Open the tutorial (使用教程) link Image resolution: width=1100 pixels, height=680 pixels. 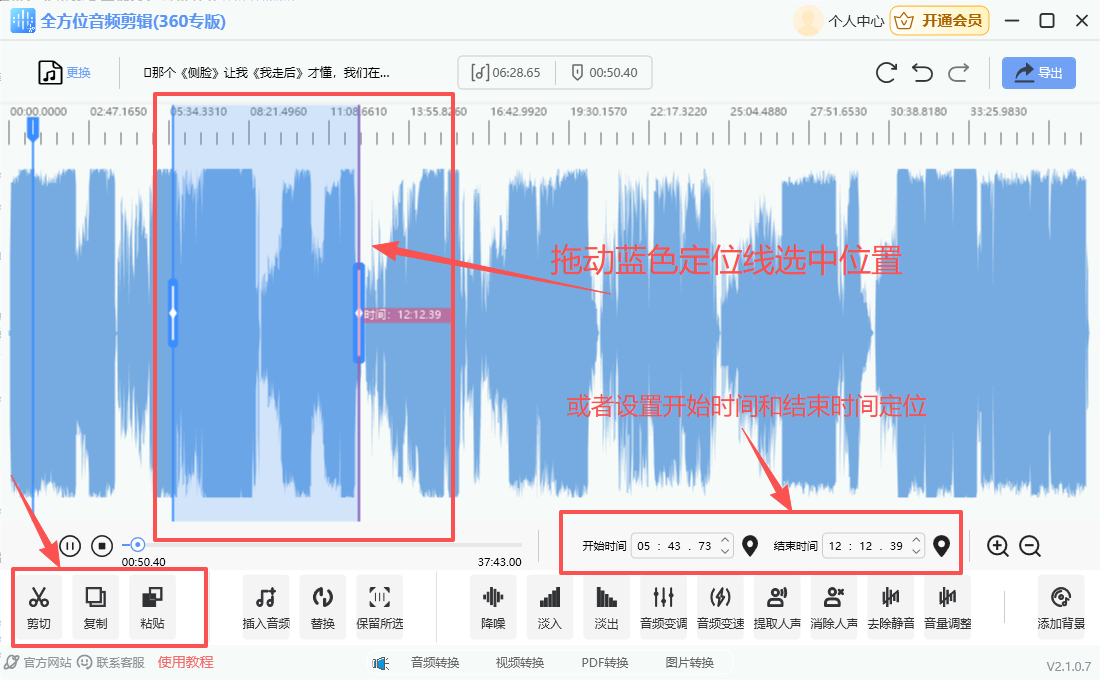click(x=185, y=662)
